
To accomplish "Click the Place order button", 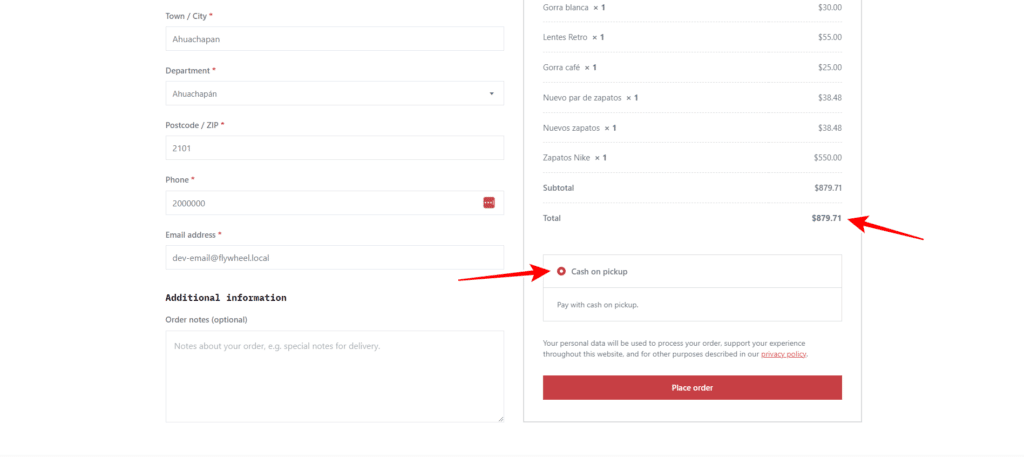I will (692, 388).
